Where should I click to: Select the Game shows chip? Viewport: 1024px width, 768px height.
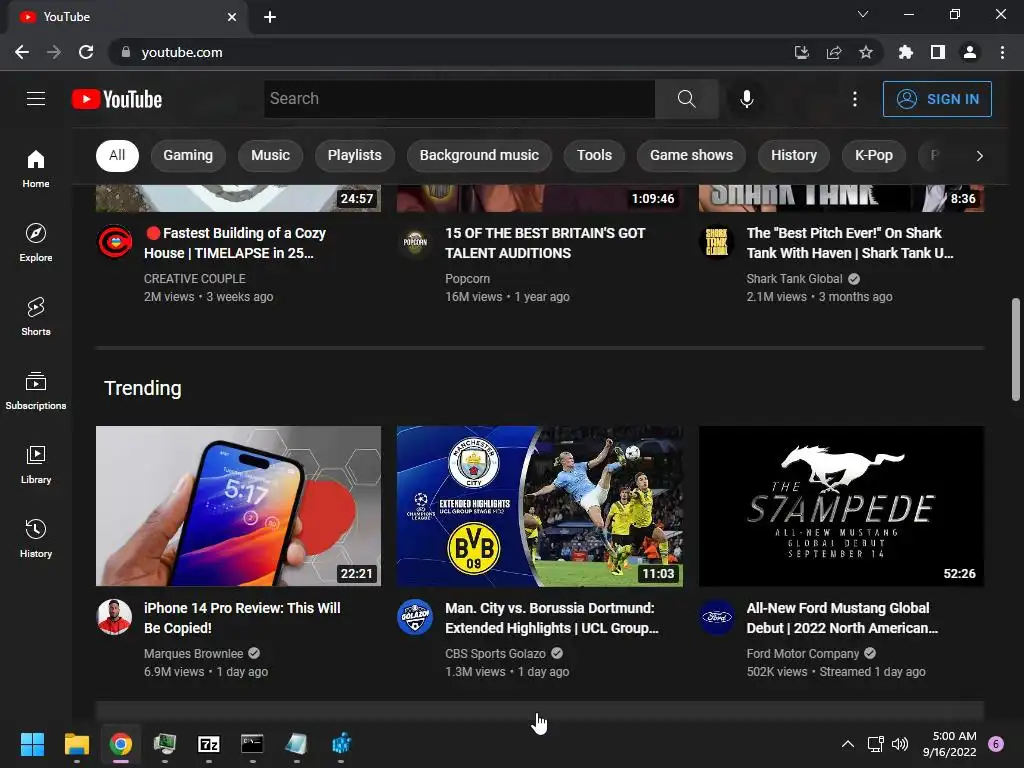(x=691, y=155)
